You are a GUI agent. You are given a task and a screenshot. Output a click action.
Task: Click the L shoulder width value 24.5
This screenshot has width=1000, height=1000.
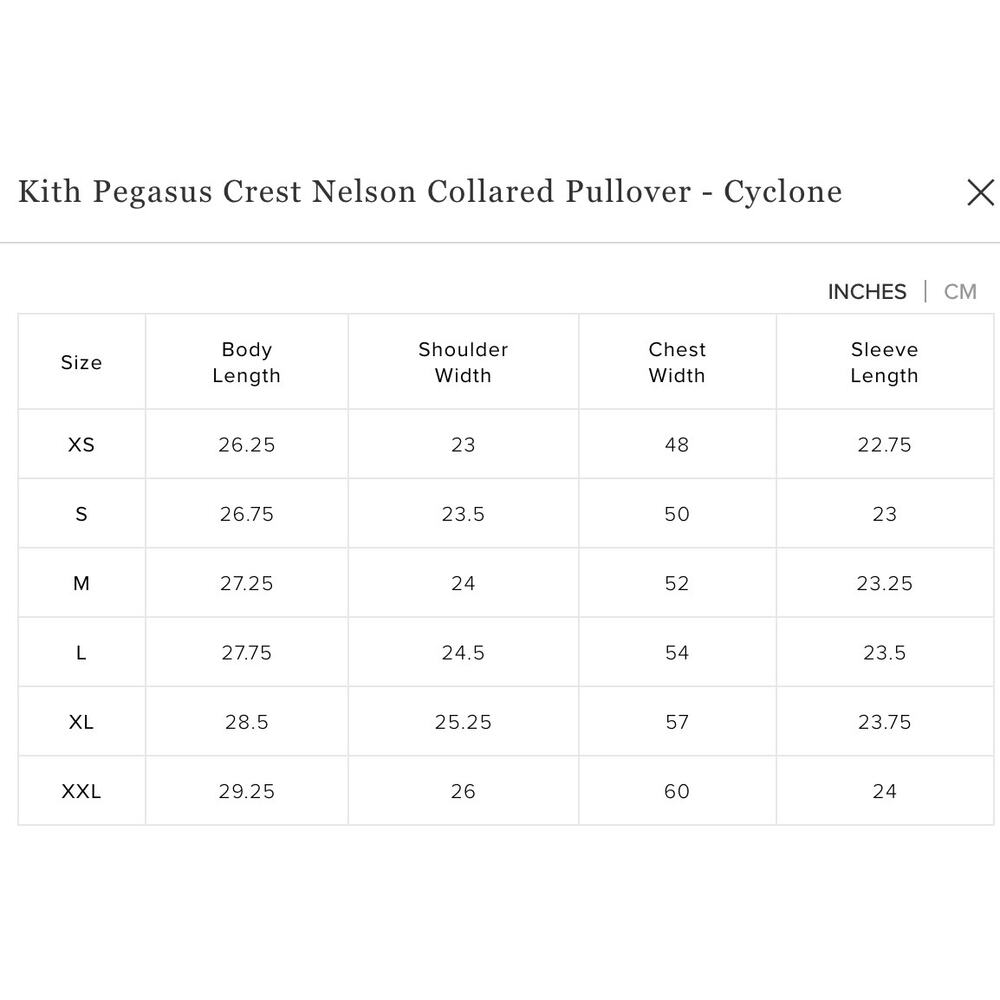[463, 652]
